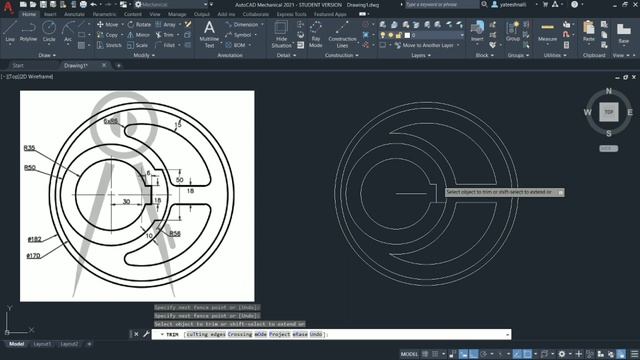Click the Insert block tool
The width and height of the screenshot is (640, 360).
[477, 32]
